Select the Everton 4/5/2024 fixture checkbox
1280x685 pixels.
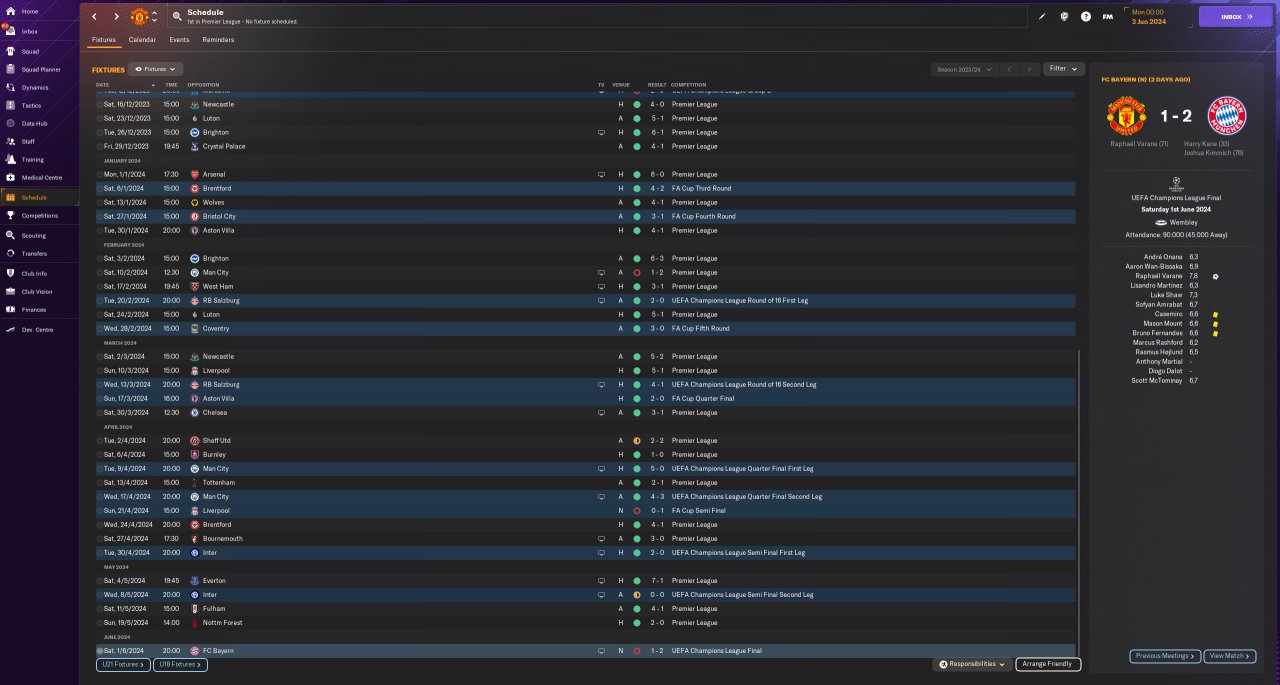tap(100, 581)
